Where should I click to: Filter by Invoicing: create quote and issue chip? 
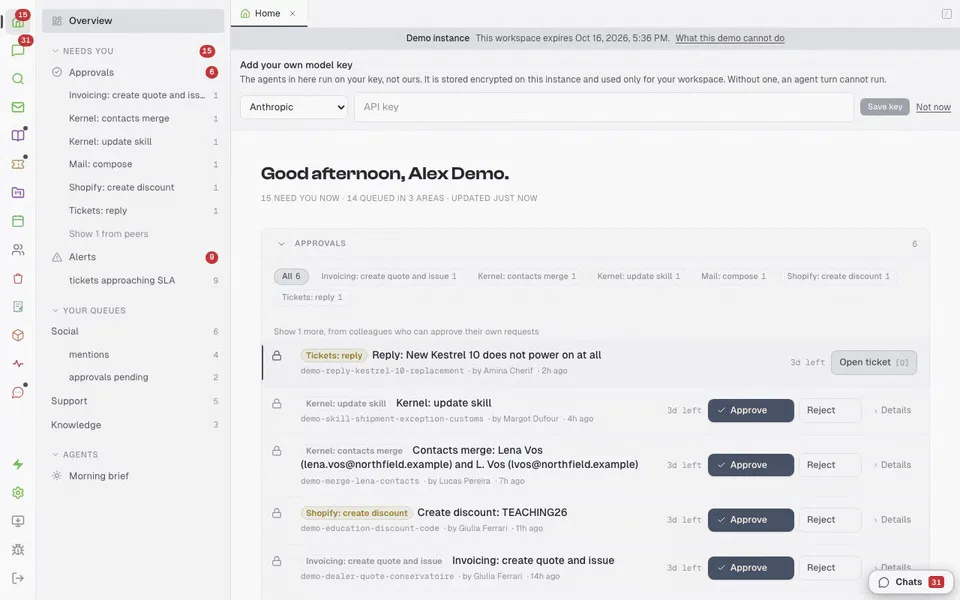(x=389, y=276)
